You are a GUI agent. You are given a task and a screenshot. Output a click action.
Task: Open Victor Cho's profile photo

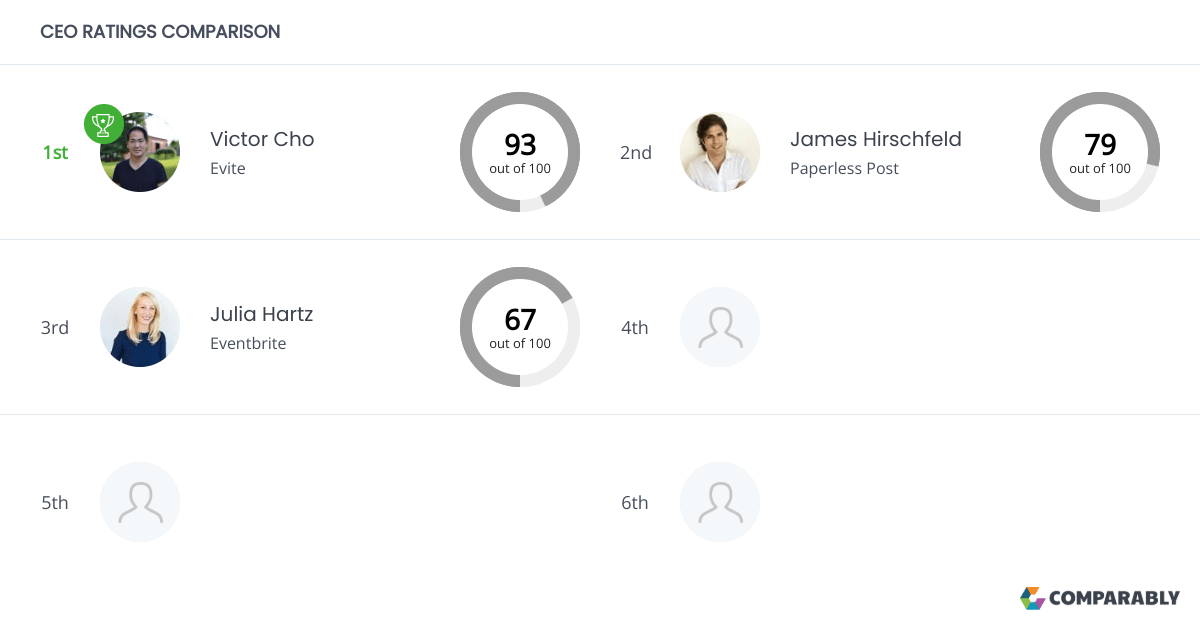click(142, 156)
